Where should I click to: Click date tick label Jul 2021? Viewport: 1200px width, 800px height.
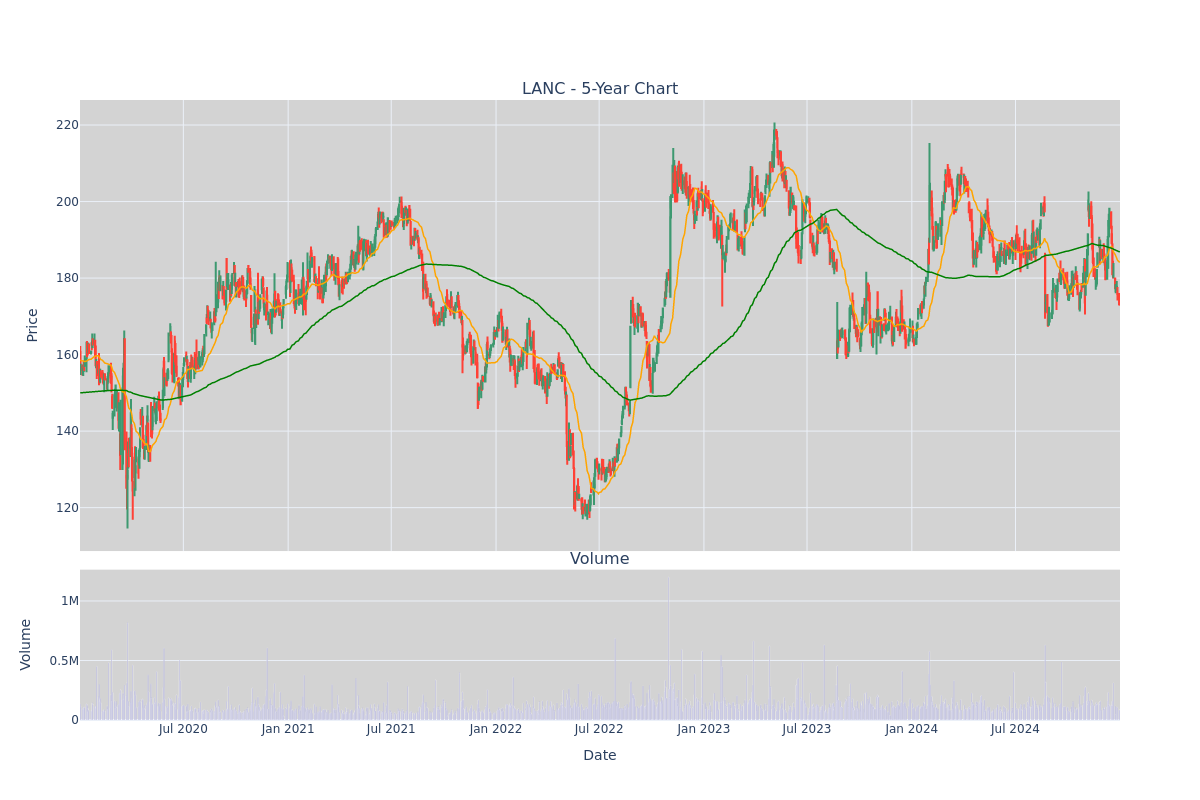[391, 729]
